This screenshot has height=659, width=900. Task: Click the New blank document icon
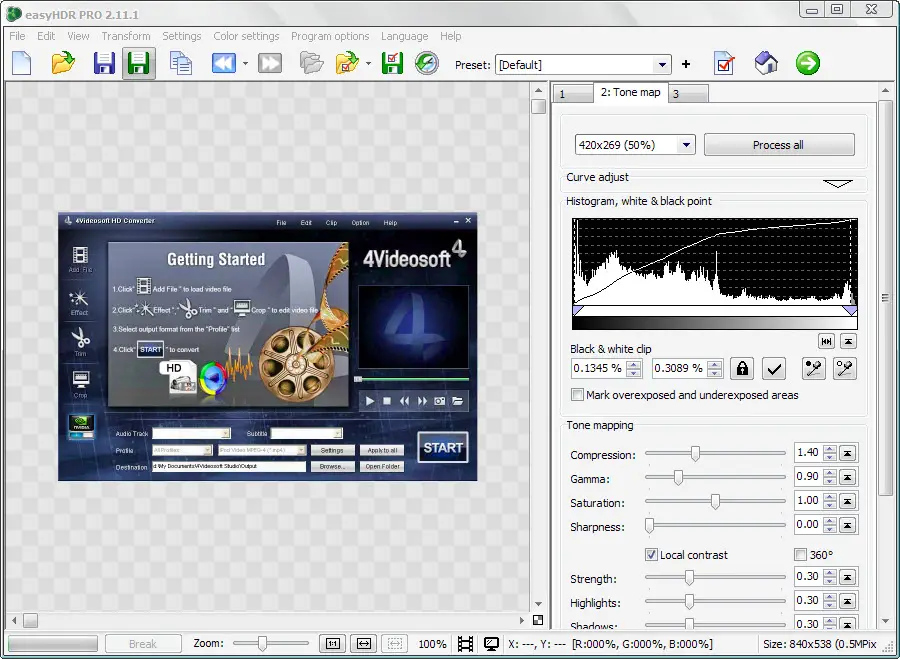click(x=22, y=63)
